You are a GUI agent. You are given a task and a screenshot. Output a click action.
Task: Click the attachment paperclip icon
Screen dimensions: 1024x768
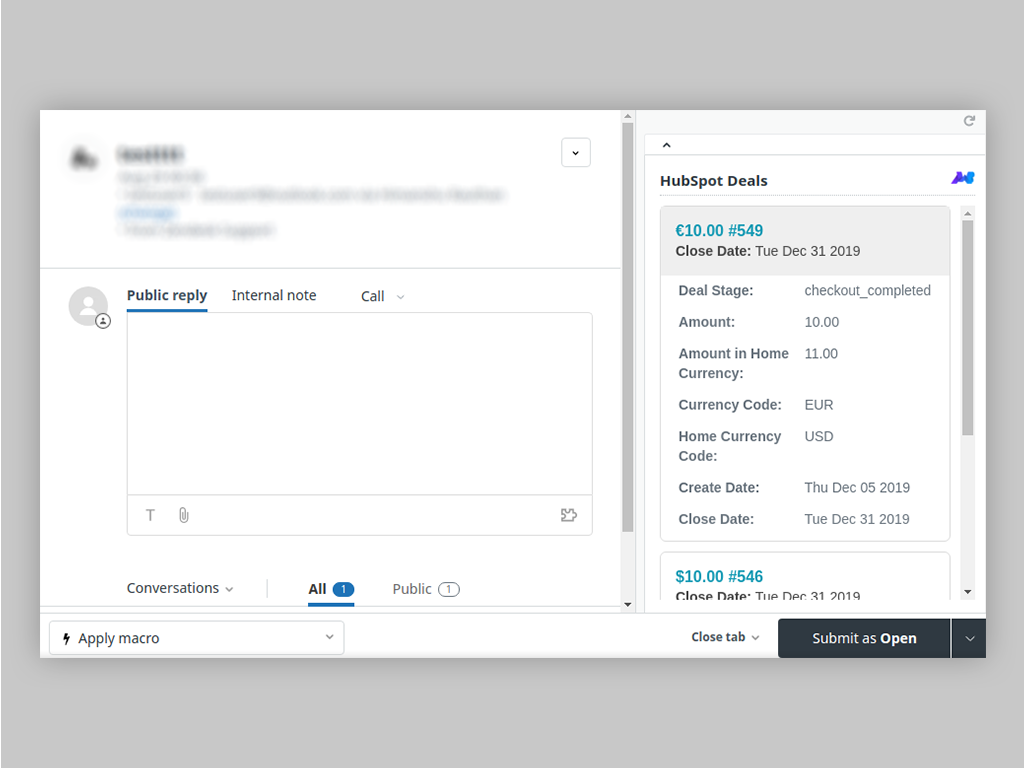(x=184, y=516)
